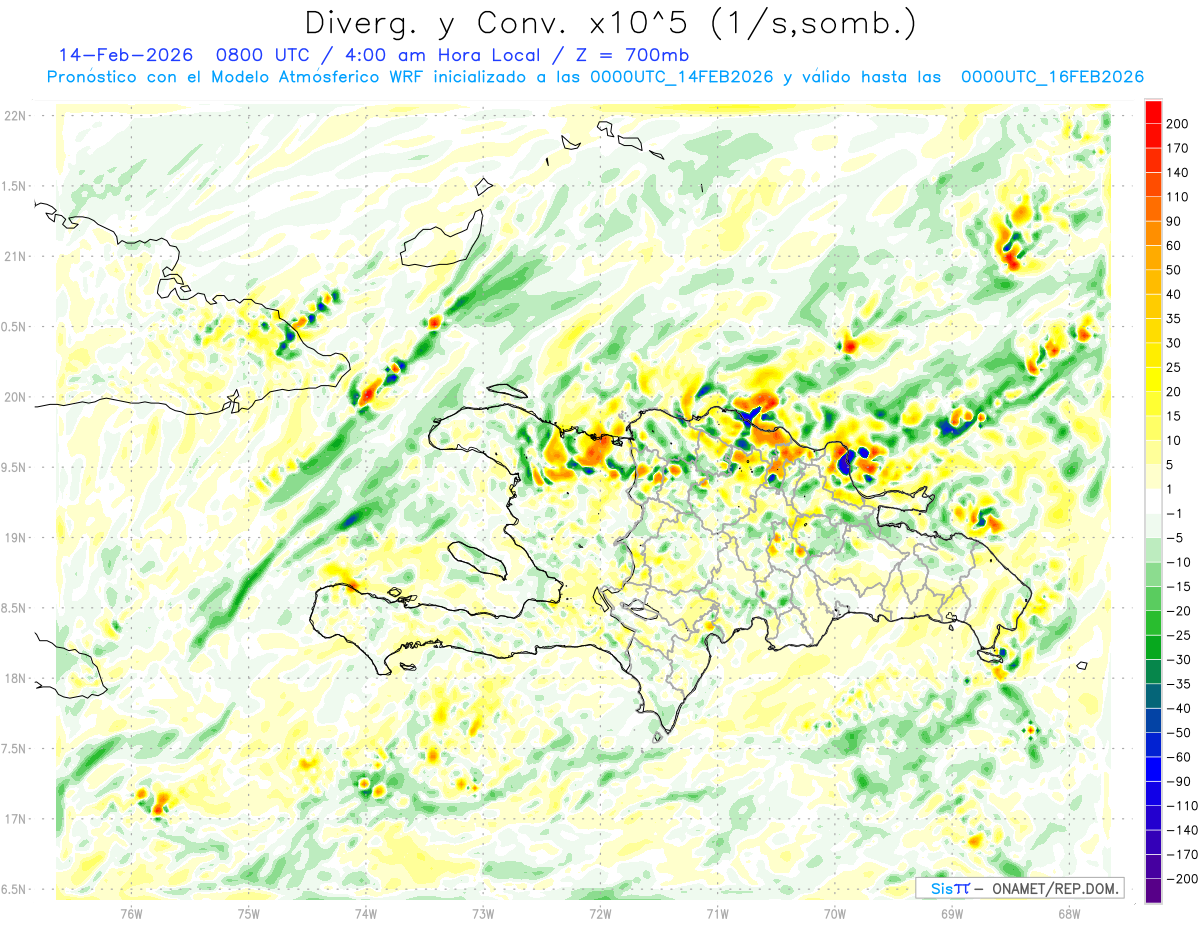This screenshot has height=927, width=1200.
Task: Click the '60' color bar label
Action: coord(1175,246)
